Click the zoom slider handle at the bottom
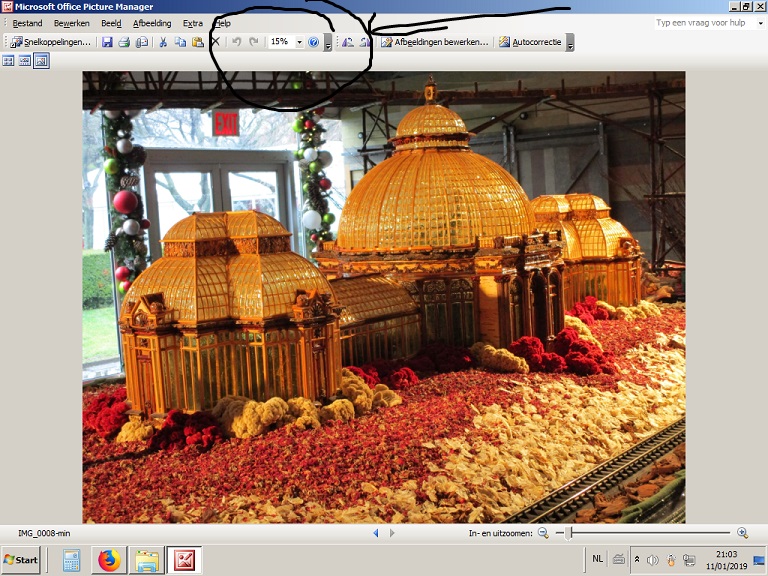 [569, 533]
